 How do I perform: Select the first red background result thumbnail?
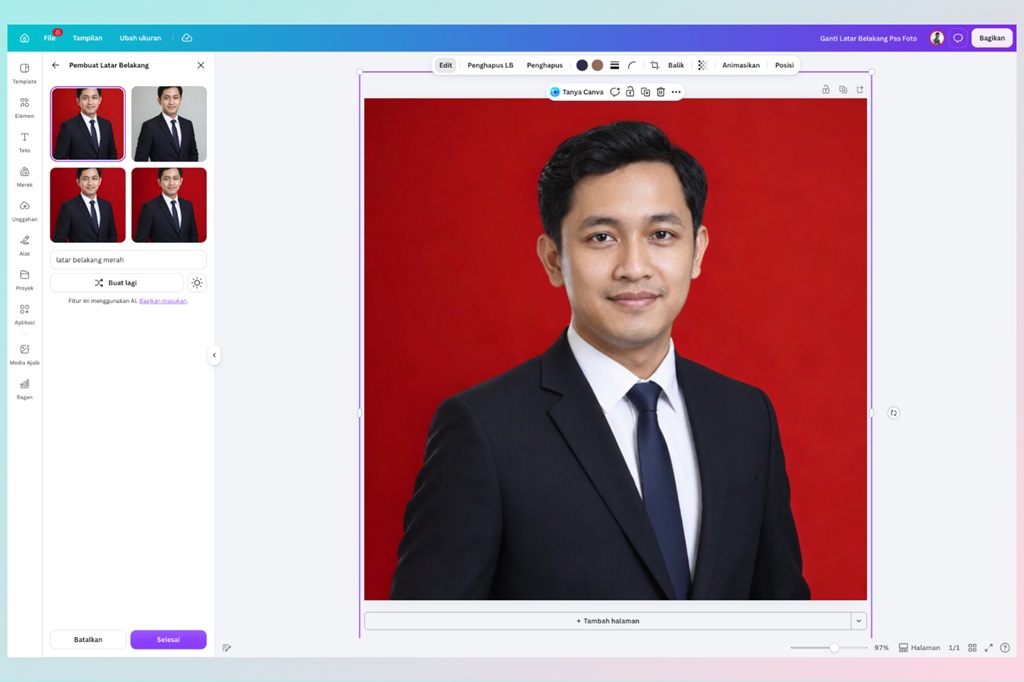click(x=88, y=123)
